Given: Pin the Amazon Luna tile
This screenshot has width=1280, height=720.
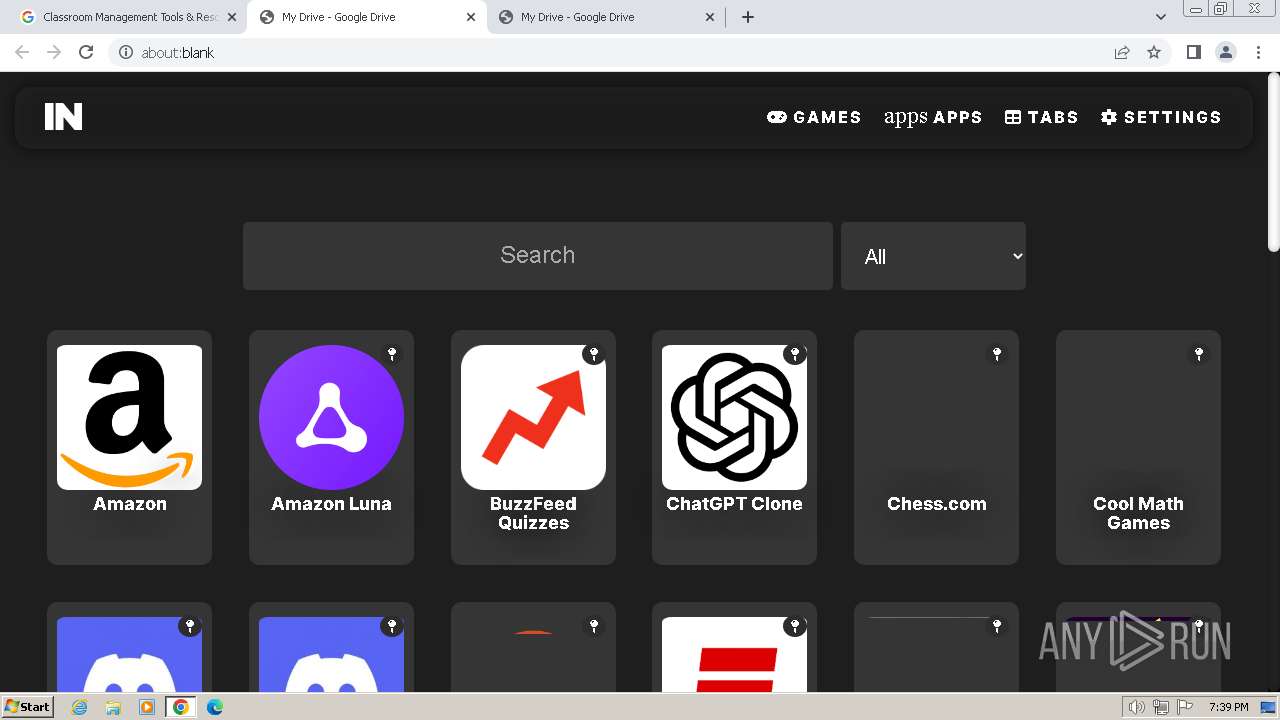Looking at the screenshot, I should tap(392, 354).
